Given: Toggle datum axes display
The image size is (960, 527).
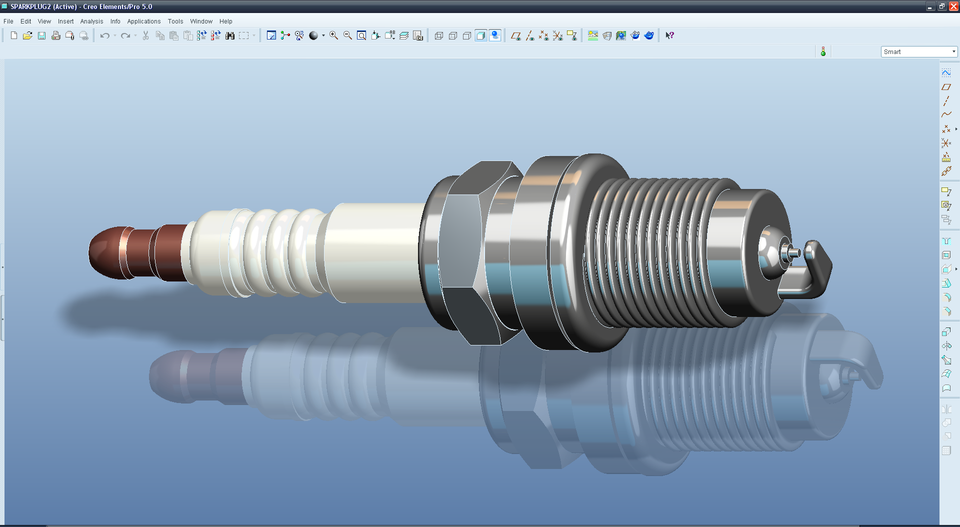Looking at the screenshot, I should pos(530,36).
